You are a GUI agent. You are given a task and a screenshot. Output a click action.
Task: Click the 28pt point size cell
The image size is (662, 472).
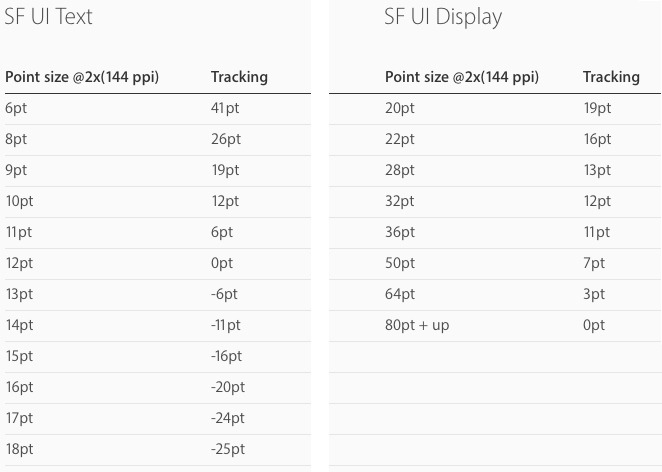tap(400, 170)
